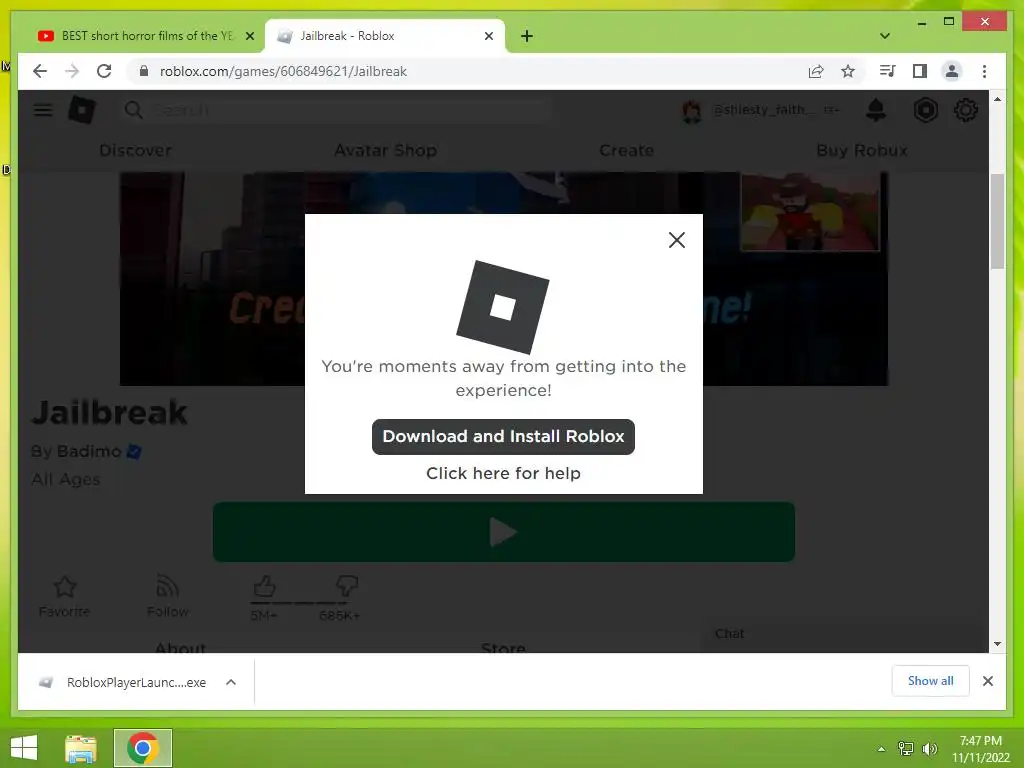Go to Discover section
Image resolution: width=1024 pixels, height=768 pixels.
coord(135,150)
